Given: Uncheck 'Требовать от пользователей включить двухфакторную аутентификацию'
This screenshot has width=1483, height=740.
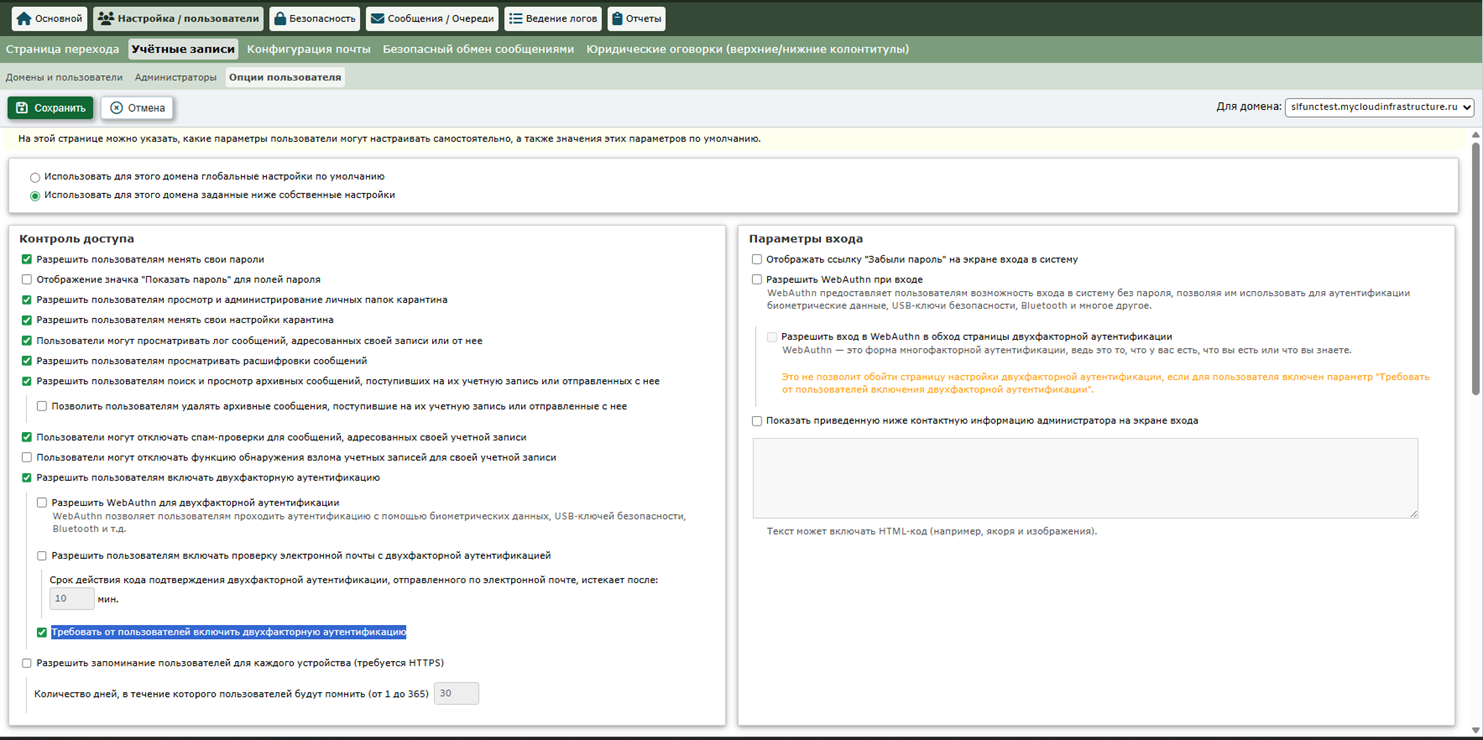Looking at the screenshot, I should coord(42,633).
